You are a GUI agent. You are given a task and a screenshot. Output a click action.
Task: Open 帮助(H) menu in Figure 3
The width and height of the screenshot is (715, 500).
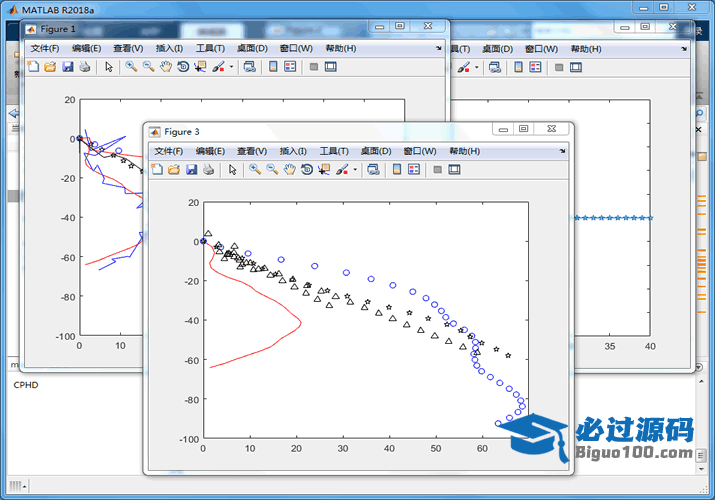point(464,151)
